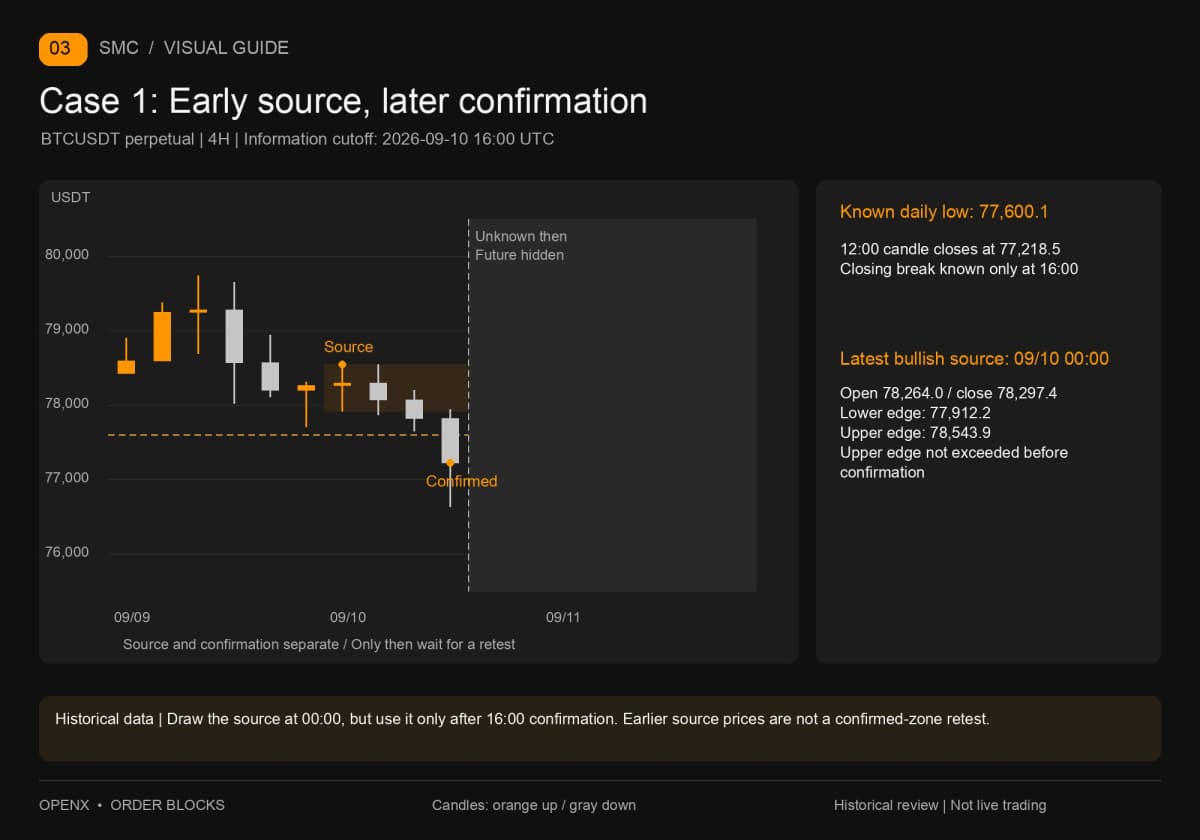Click the 80,000 price axis label

click(x=67, y=255)
